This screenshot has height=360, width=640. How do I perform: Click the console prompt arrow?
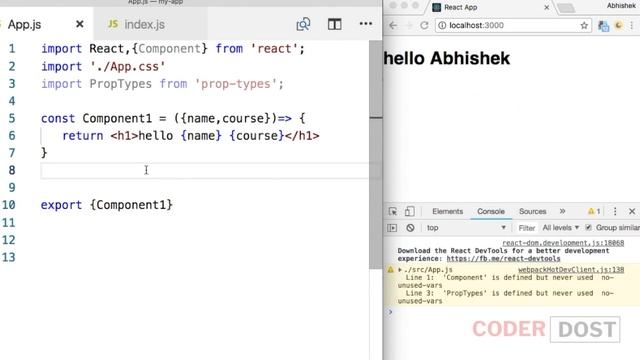point(391,312)
